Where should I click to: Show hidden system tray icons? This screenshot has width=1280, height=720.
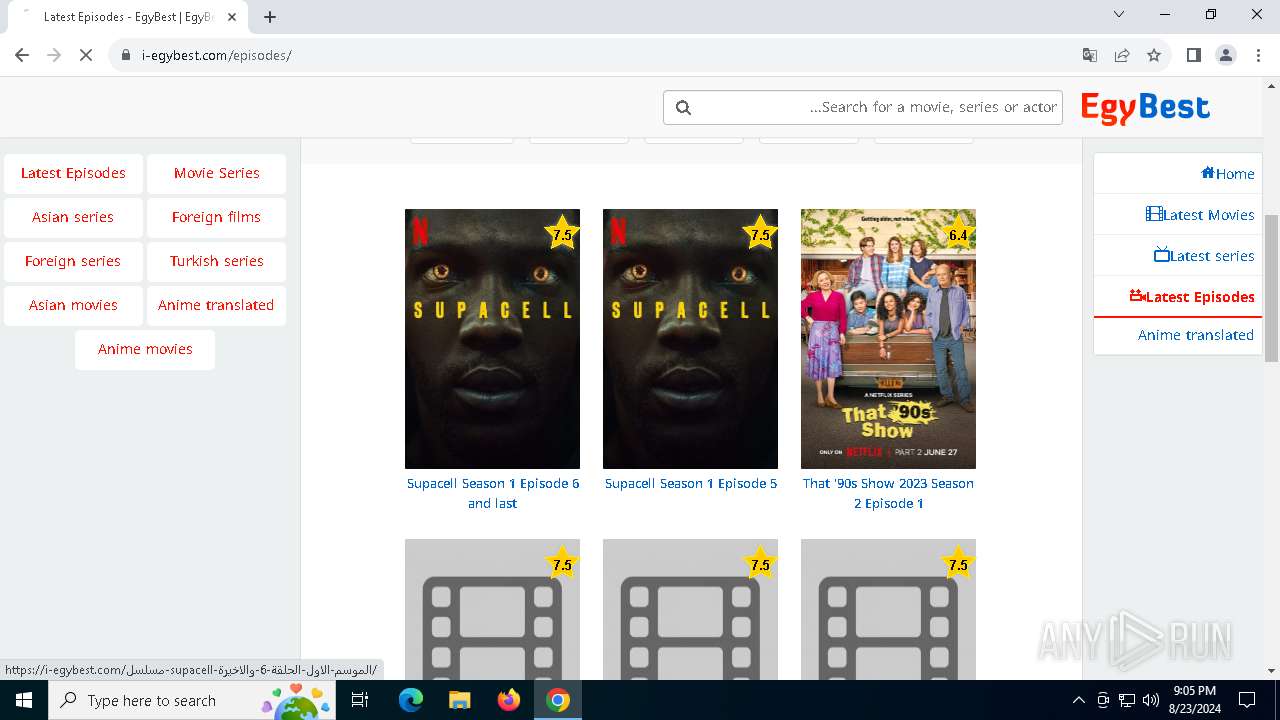[1078, 700]
